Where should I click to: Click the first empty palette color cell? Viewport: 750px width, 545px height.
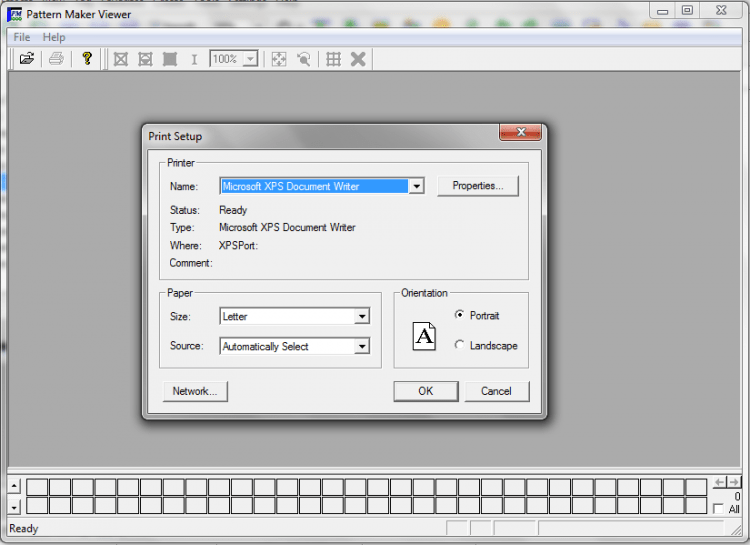point(37,487)
